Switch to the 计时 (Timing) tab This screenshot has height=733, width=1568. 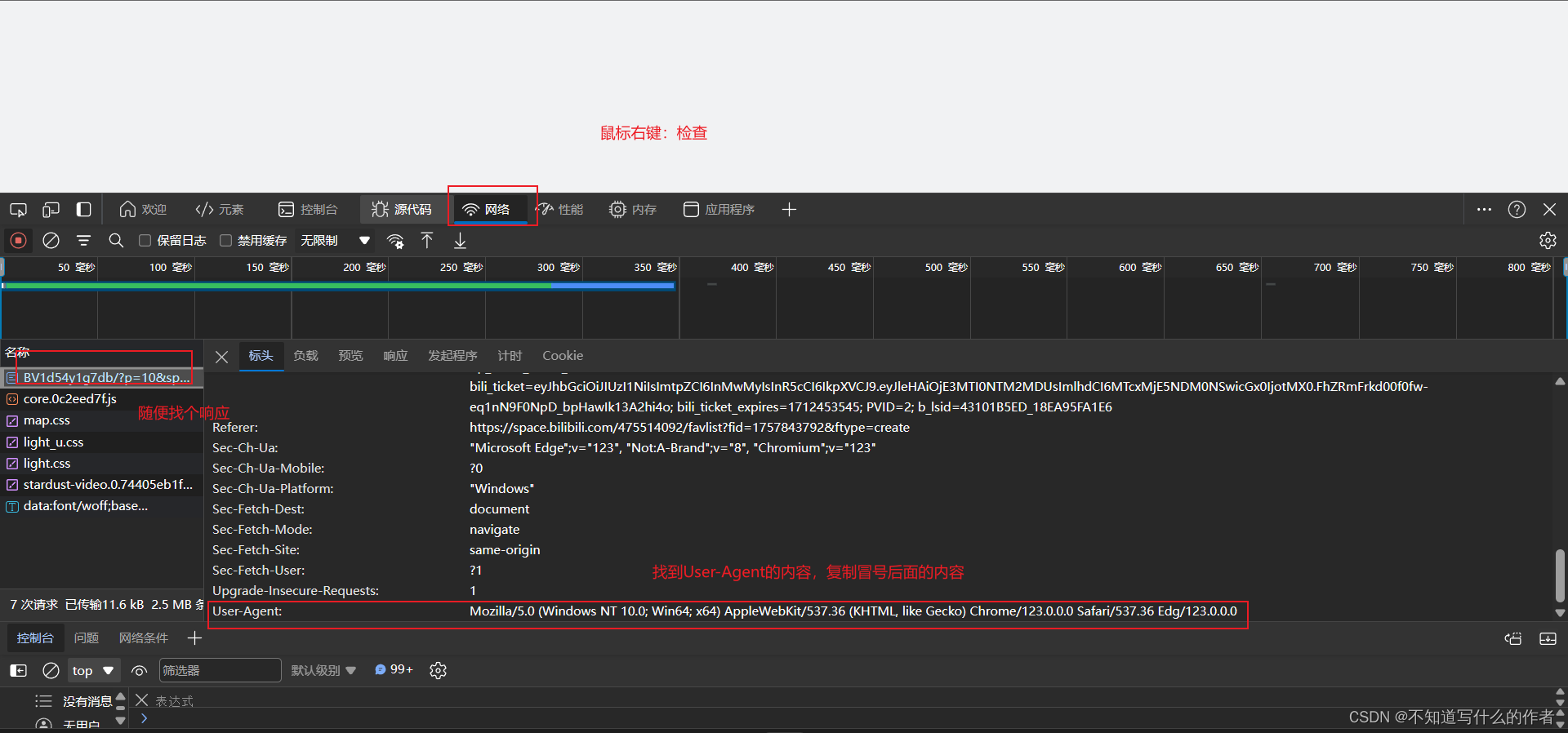510,356
